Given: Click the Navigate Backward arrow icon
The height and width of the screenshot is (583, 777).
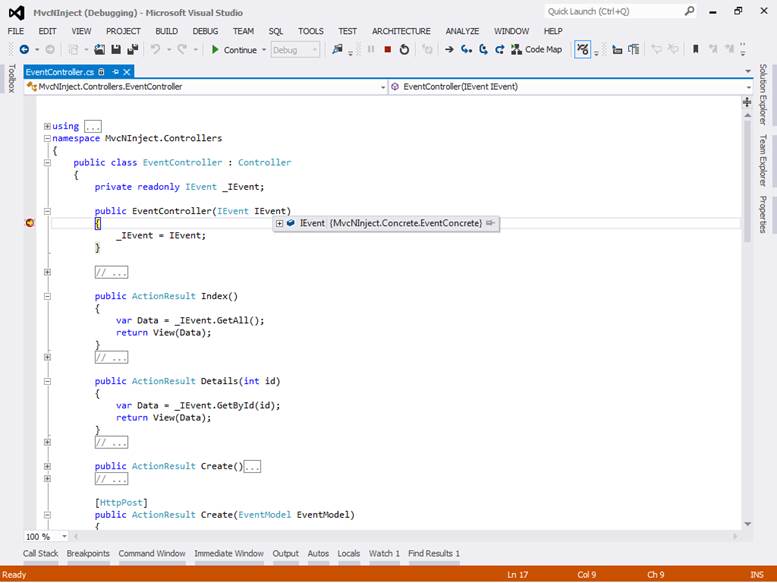Looking at the screenshot, I should [x=24, y=50].
